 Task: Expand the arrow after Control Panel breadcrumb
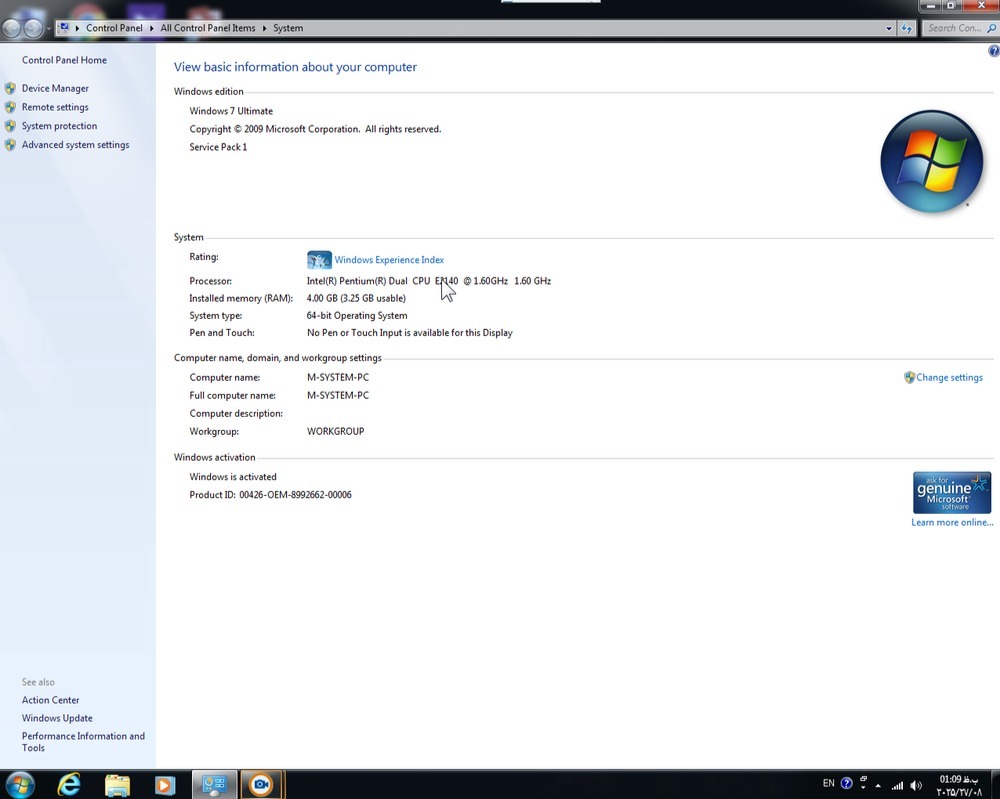coord(152,28)
